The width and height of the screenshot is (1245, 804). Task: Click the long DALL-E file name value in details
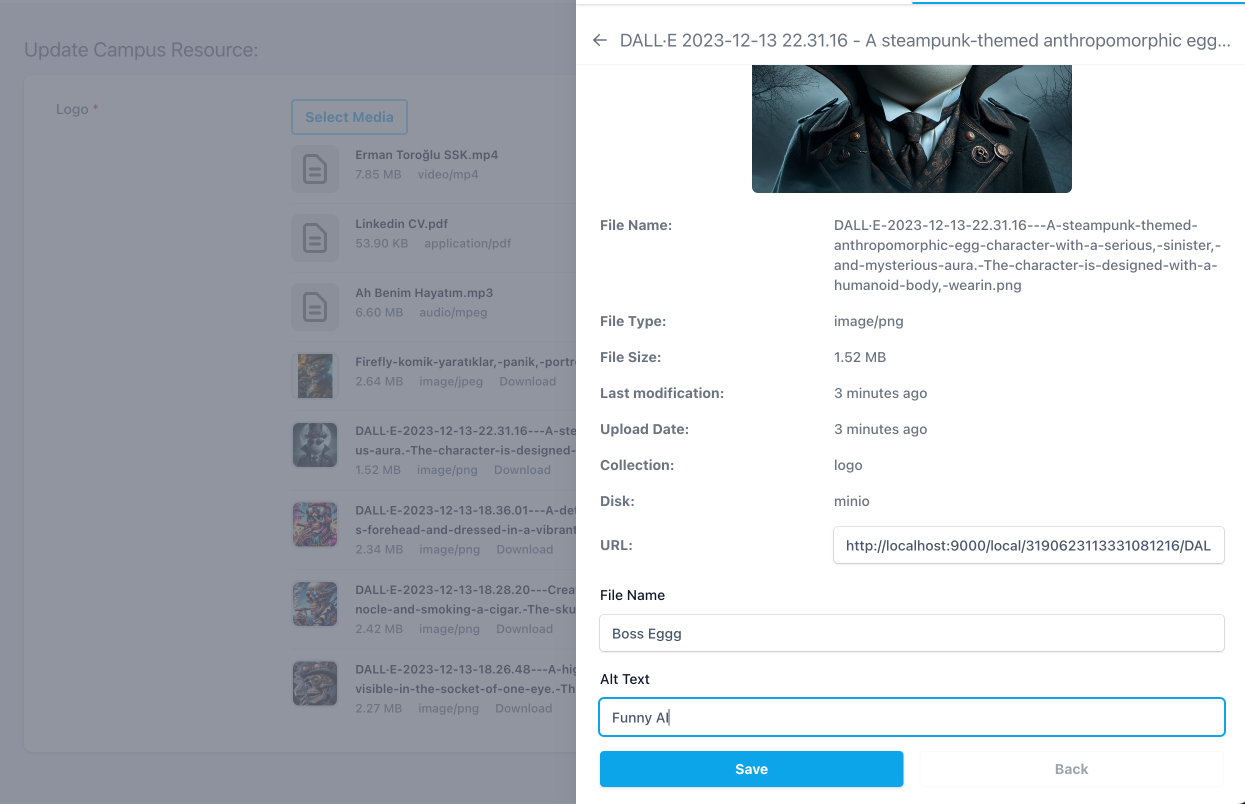(1028, 255)
